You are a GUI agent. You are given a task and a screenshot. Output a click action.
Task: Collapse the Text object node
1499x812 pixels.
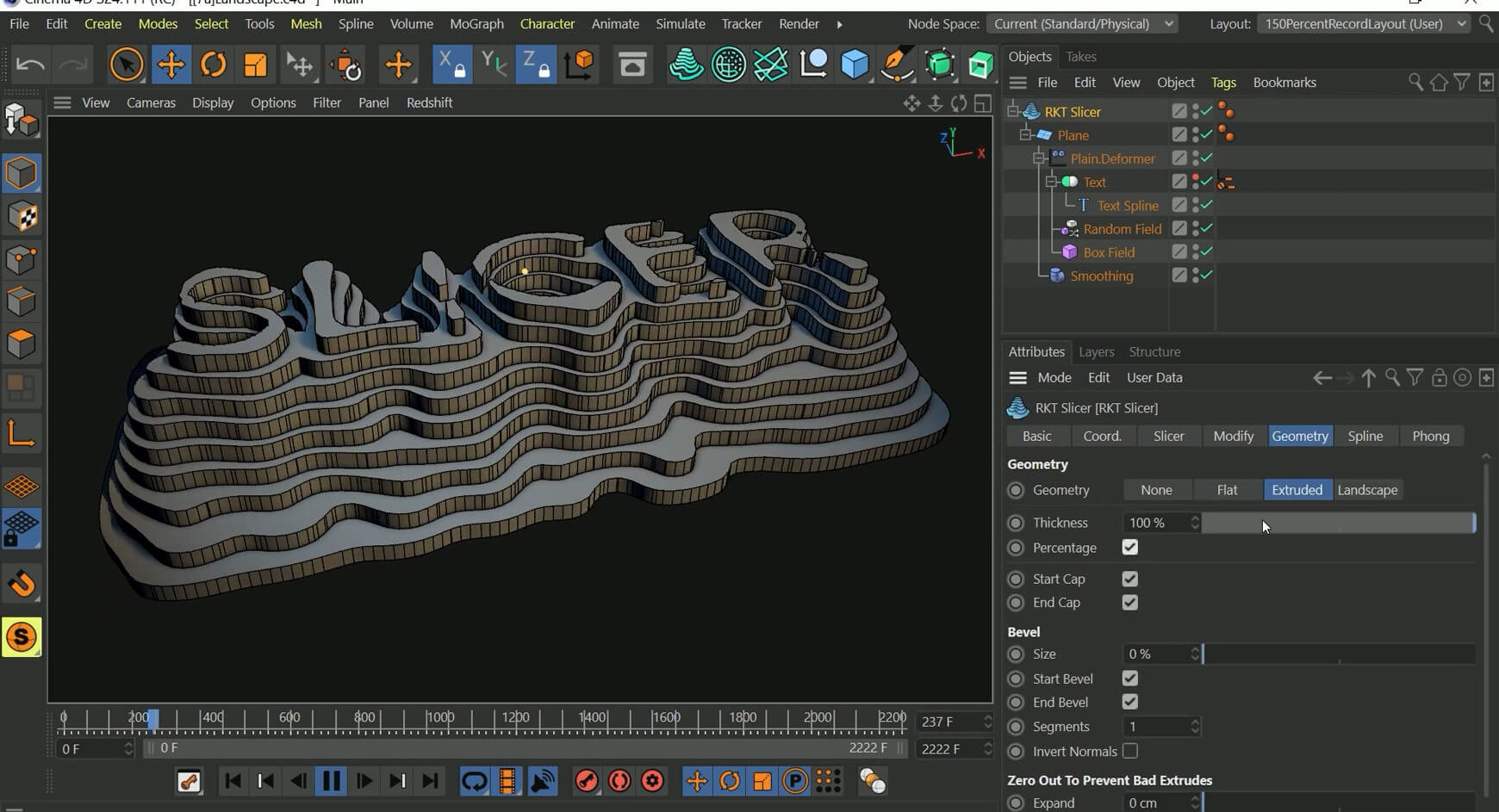pyautogui.click(x=1051, y=182)
